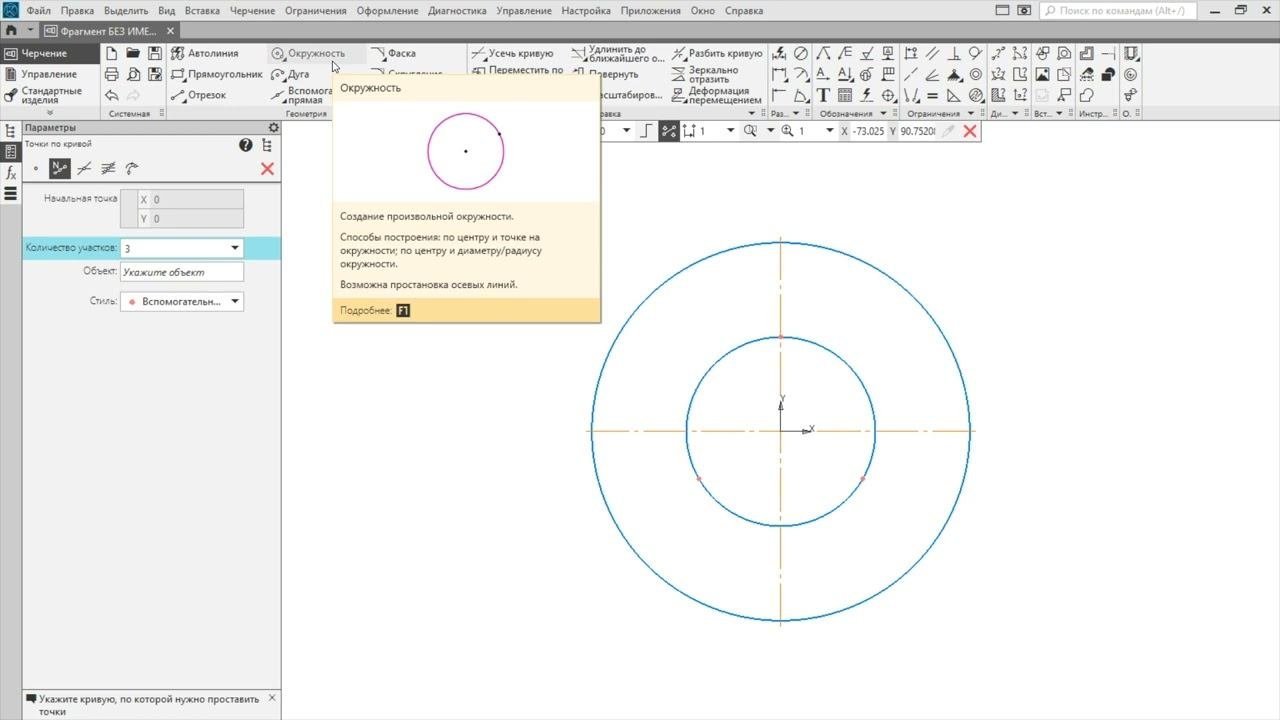The width and height of the screenshot is (1280, 720).
Task: Click the text tool T icon
Action: click(823, 96)
